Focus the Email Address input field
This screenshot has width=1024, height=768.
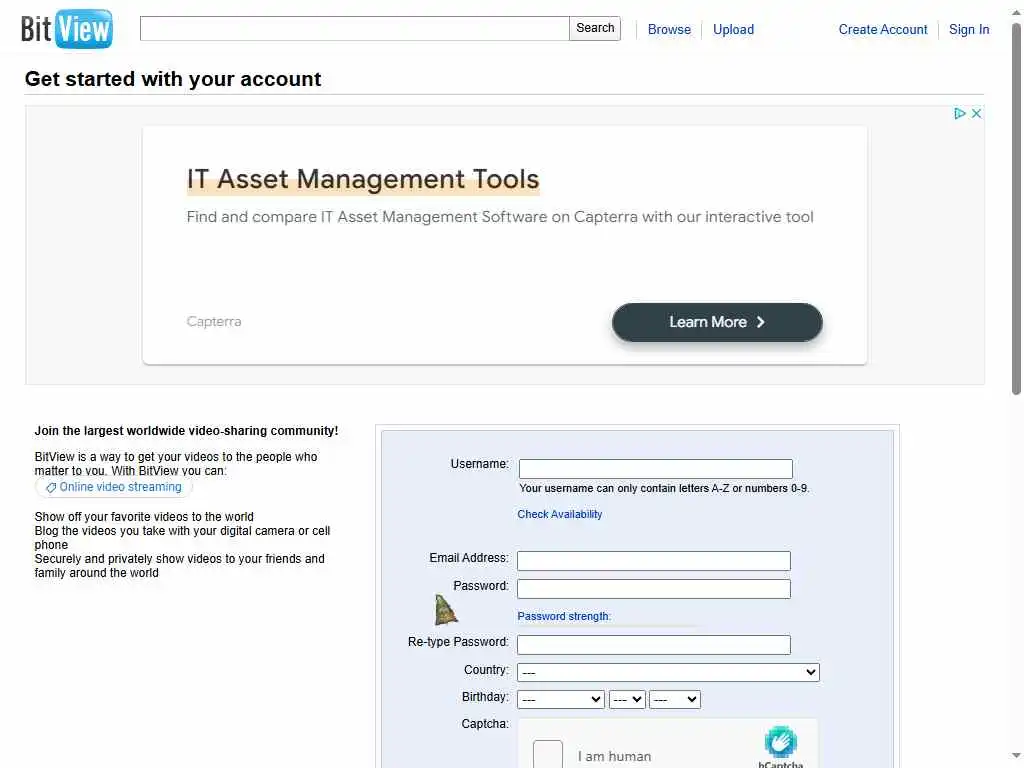pos(654,561)
